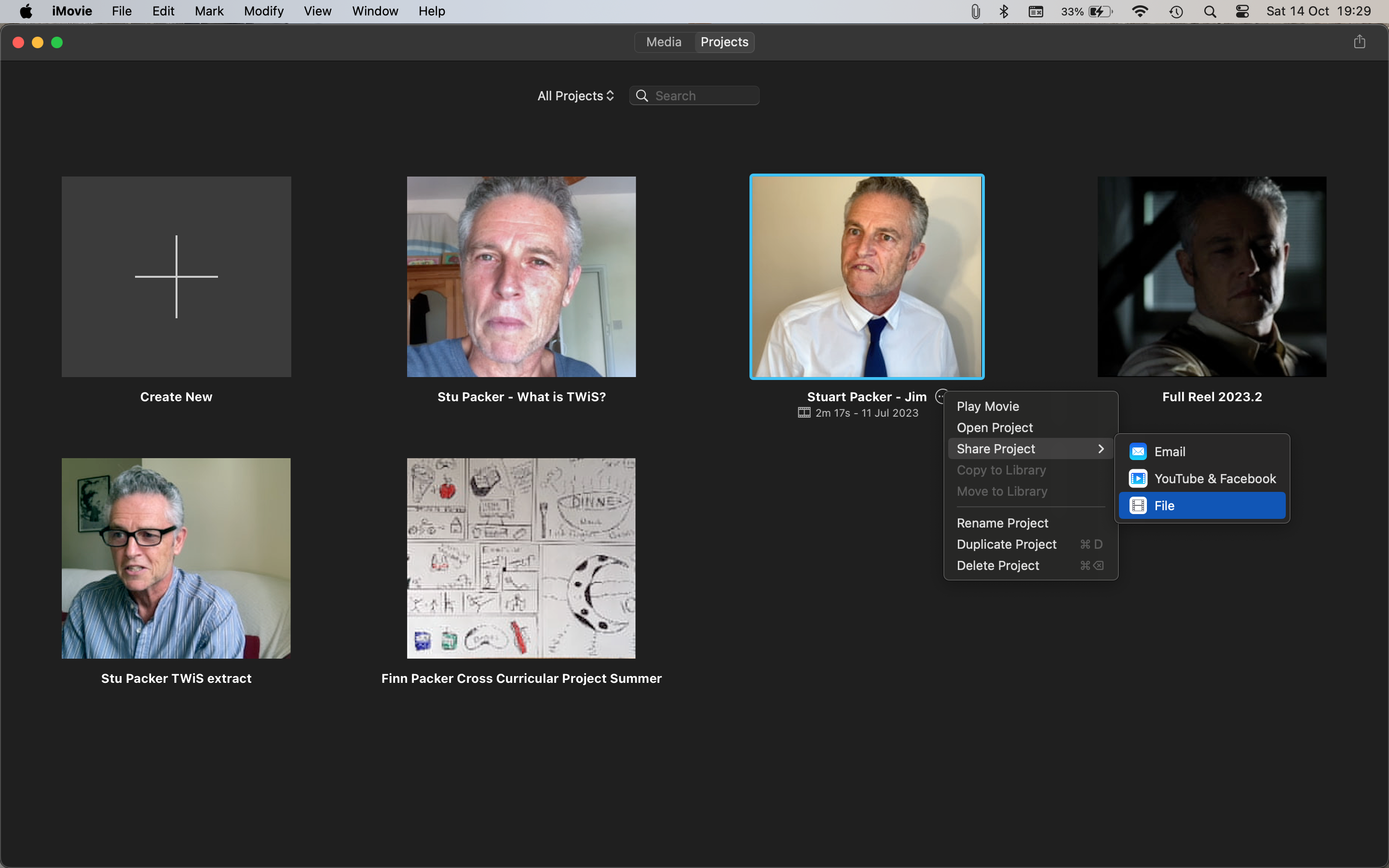The width and height of the screenshot is (1389, 868).
Task: Click the more options button beside Stuart Packer - Jim
Action: coord(940,396)
